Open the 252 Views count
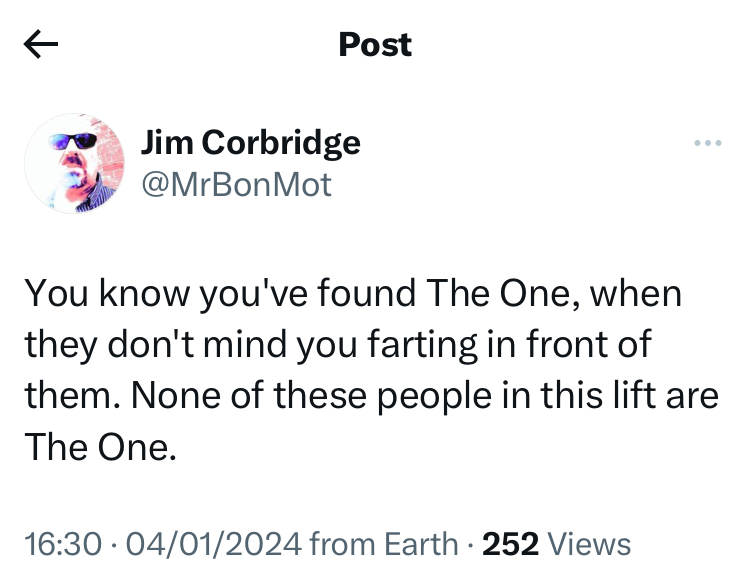 tap(557, 544)
